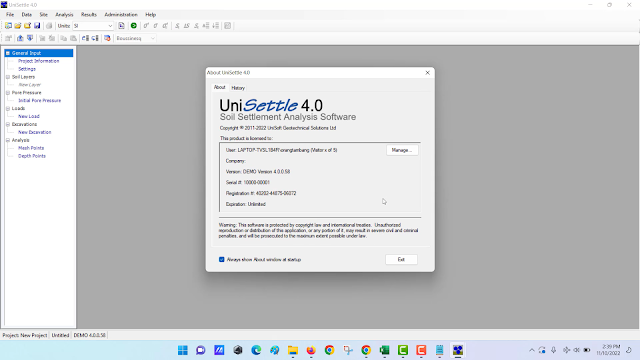Image resolution: width=640 pixels, height=360 pixels.
Task: Click the grayed chart icon at toolbar end
Action: point(227,26)
